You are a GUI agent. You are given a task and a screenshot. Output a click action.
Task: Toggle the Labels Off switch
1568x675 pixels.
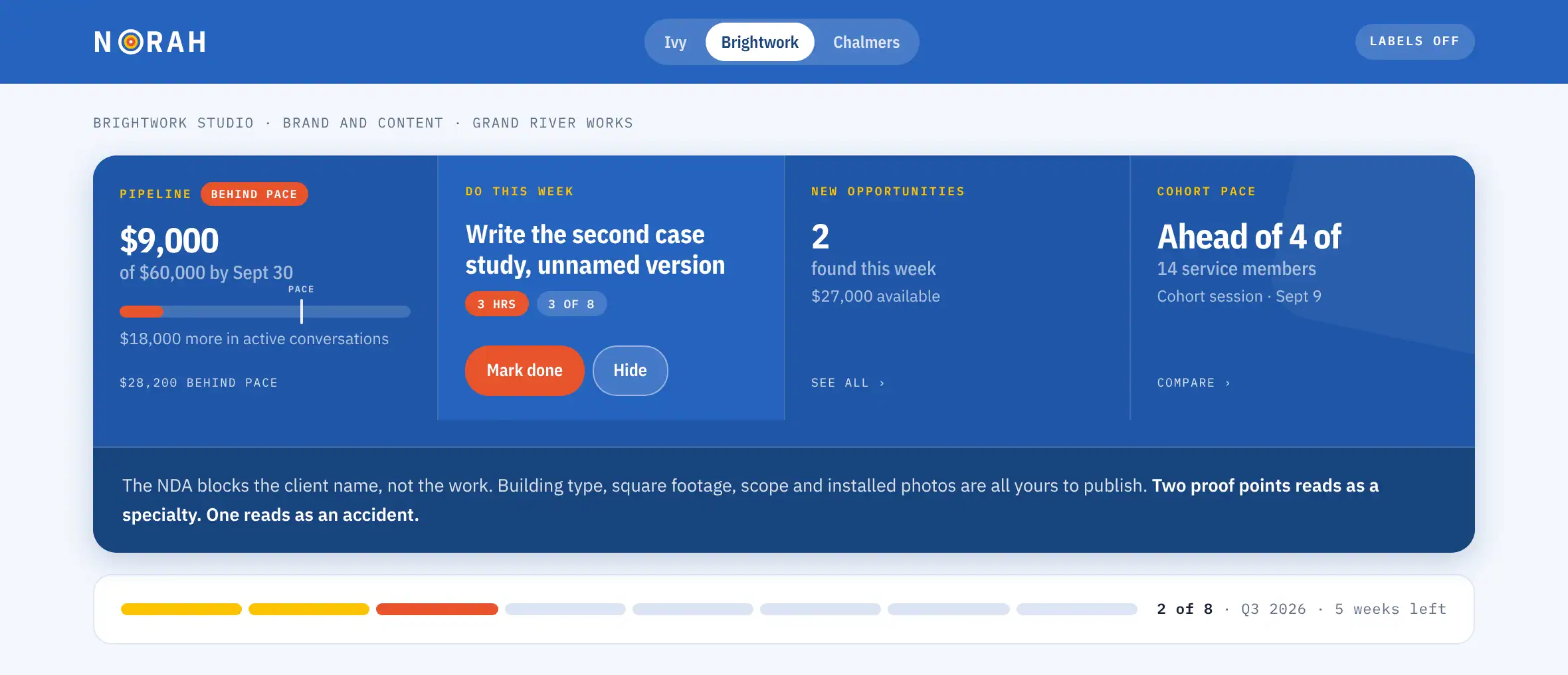(x=1415, y=41)
